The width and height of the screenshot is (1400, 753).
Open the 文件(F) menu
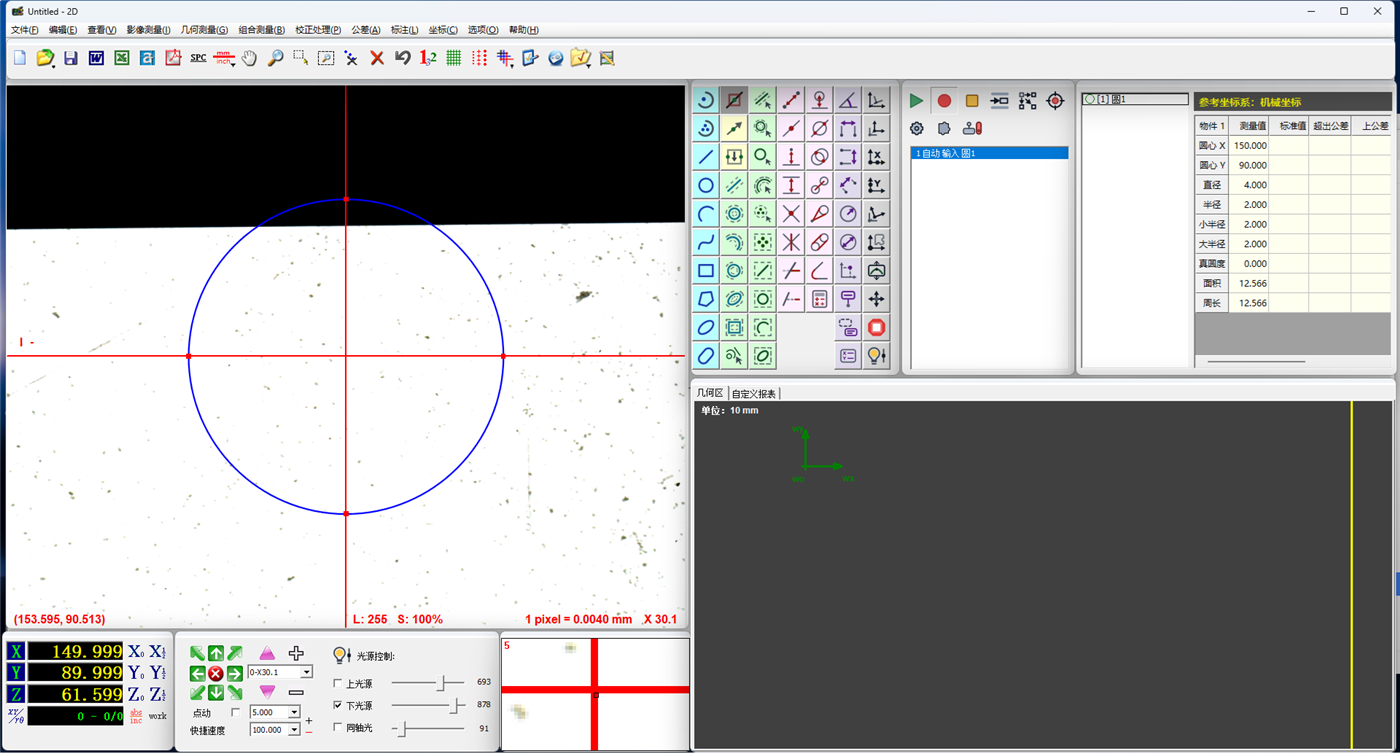tap(24, 30)
